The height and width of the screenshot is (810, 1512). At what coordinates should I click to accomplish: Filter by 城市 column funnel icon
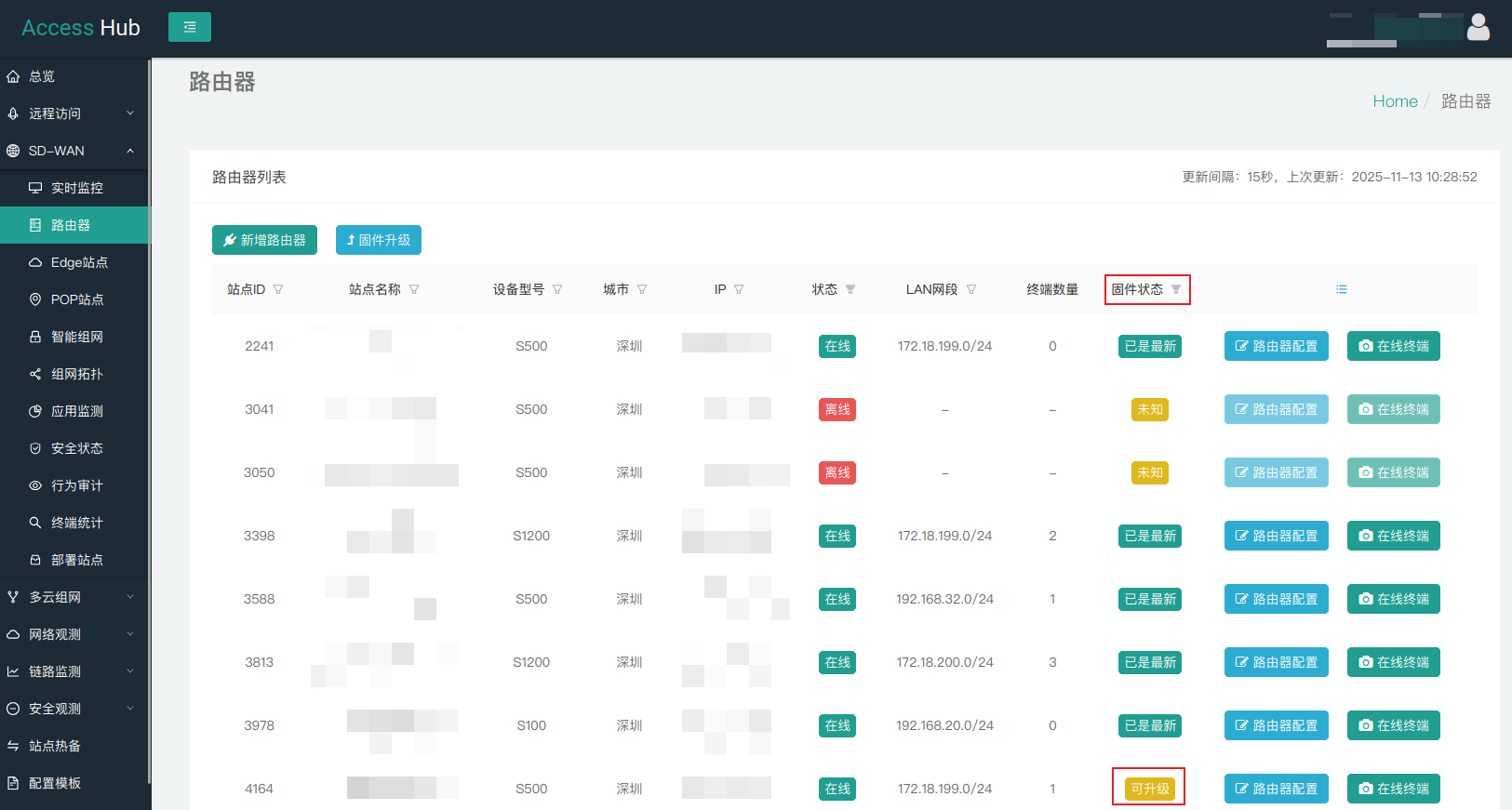[642, 289]
